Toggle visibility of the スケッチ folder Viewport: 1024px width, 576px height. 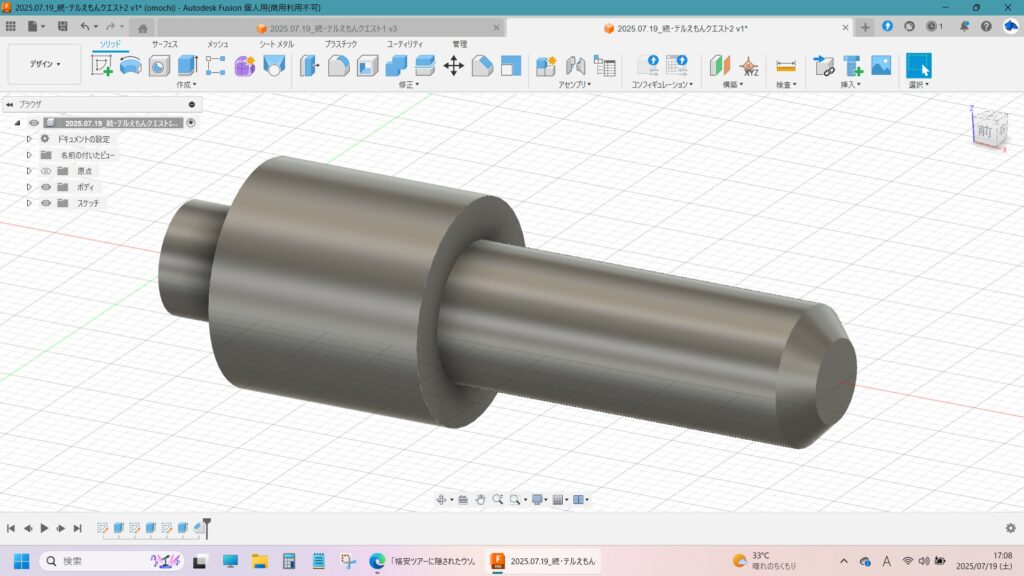tap(46, 203)
